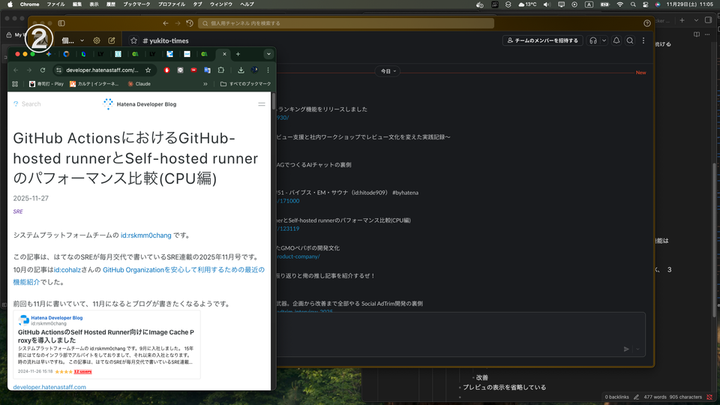Star the yukito-times channel
This screenshot has width=720, height=405.
click(x=135, y=40)
